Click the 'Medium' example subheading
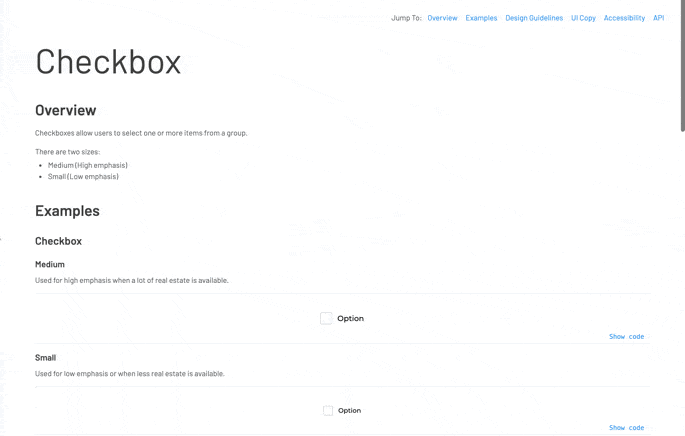Image resolution: width=685 pixels, height=436 pixels. pyautogui.click(x=50, y=264)
